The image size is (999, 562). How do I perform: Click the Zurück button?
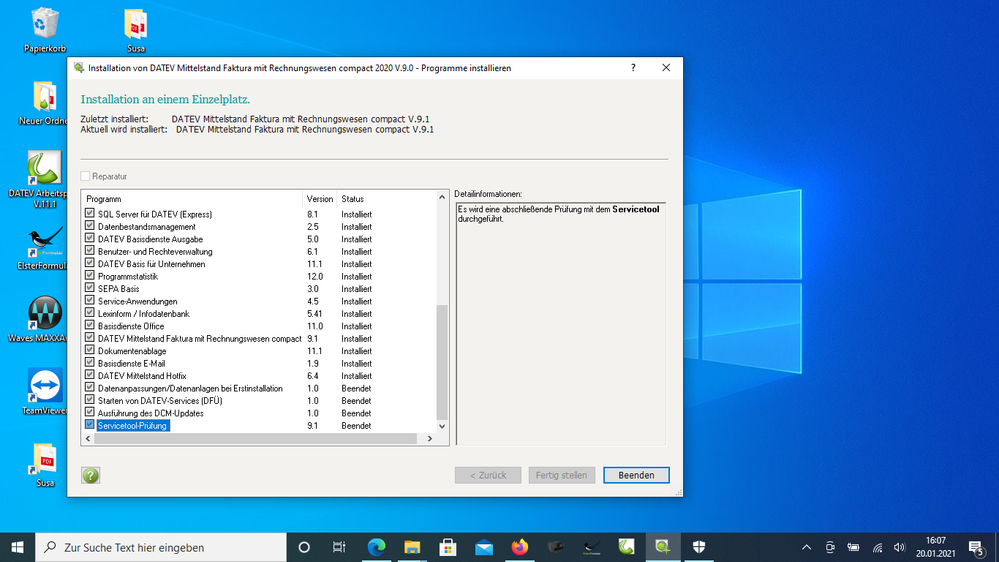[488, 475]
